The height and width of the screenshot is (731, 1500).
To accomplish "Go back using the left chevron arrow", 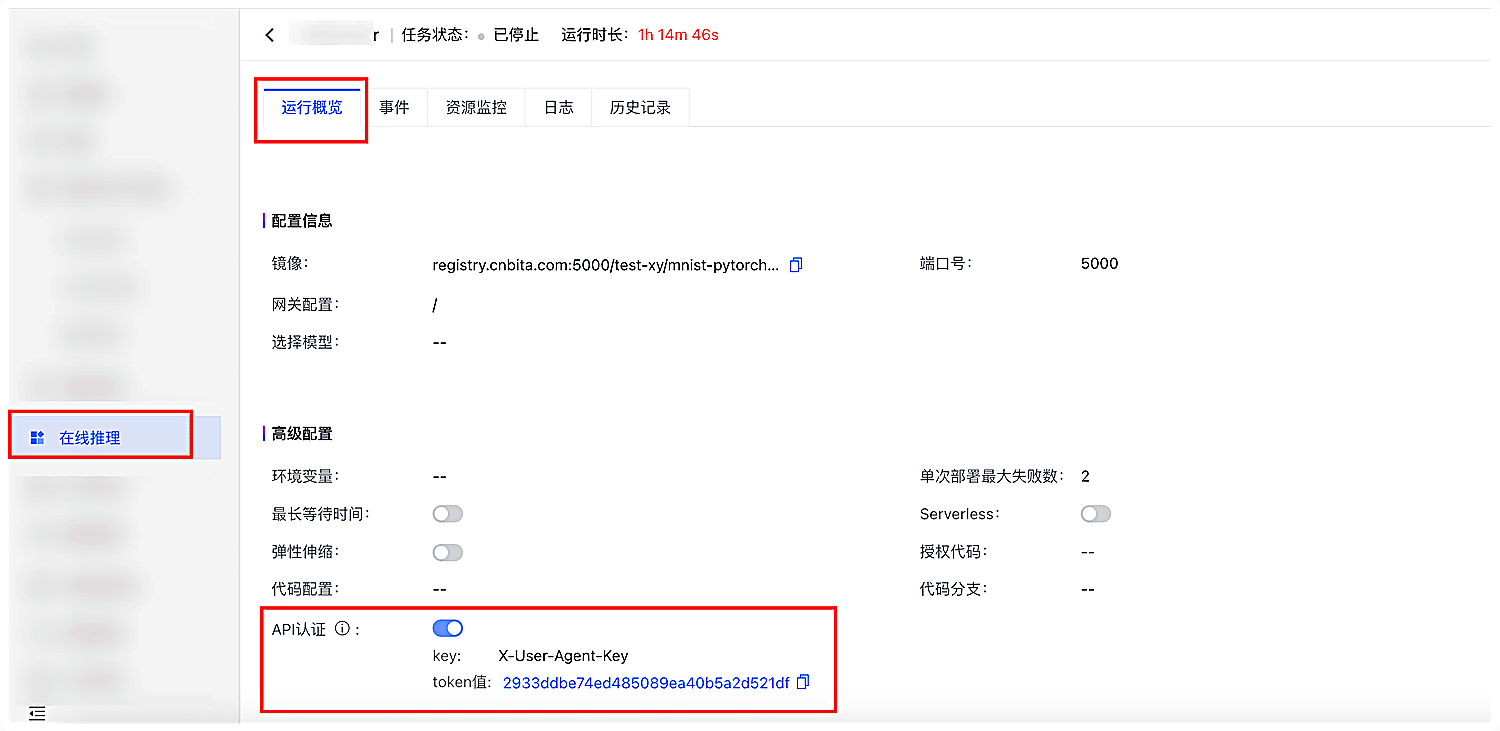I will 269,35.
